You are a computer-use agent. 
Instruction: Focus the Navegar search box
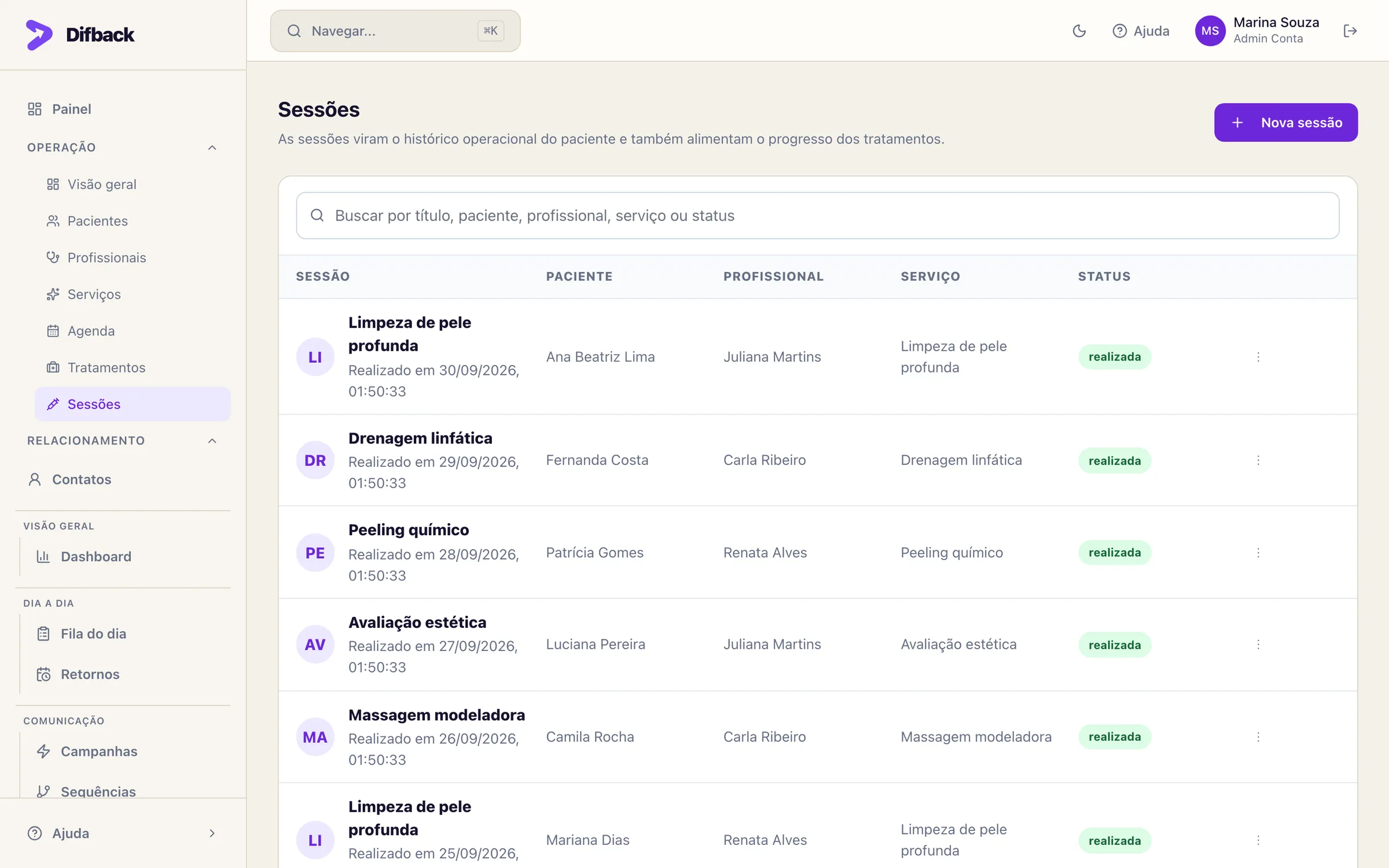(x=395, y=31)
